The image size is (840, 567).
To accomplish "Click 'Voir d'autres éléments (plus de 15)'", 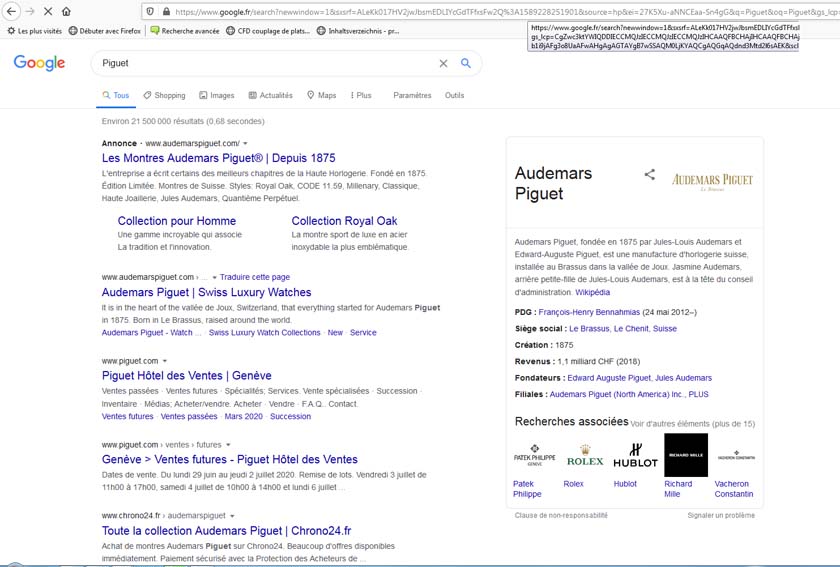I will pyautogui.click(x=693, y=424).
